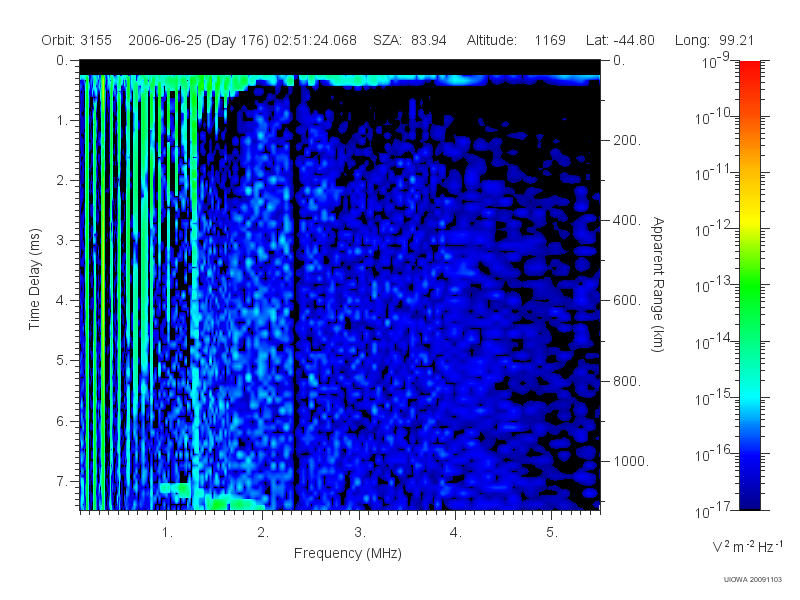Click the dark vertical gap near 2.3 MHz
Screen dimensions: 800x600
pos(295,293)
